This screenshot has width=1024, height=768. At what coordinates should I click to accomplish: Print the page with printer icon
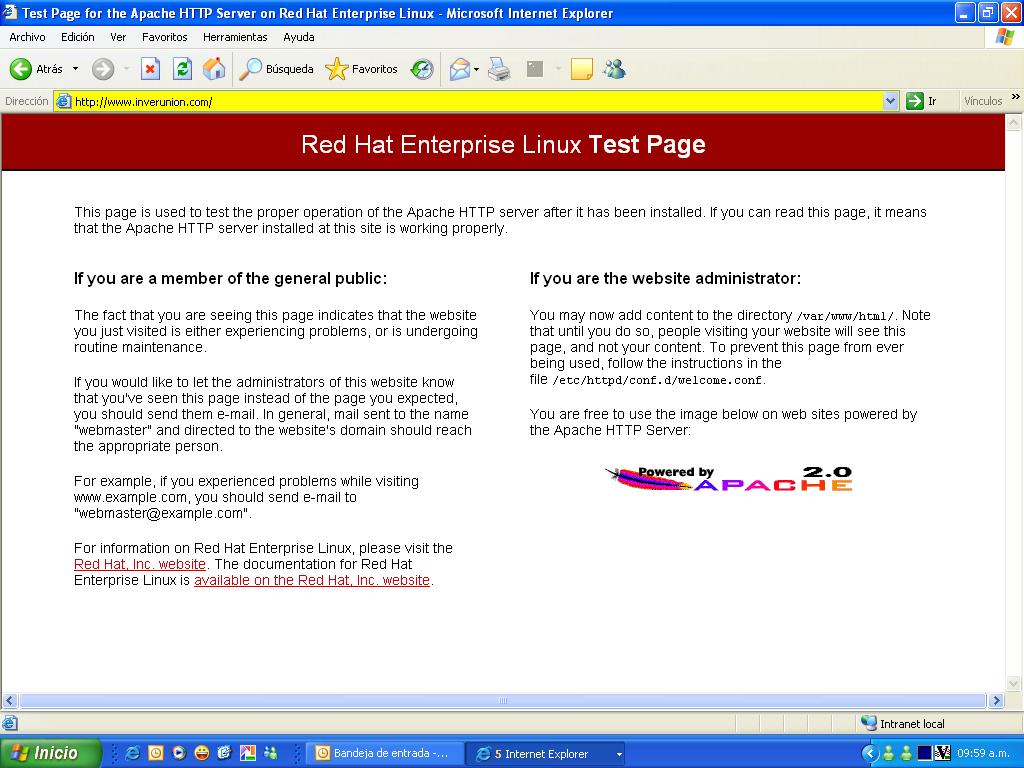coord(499,69)
